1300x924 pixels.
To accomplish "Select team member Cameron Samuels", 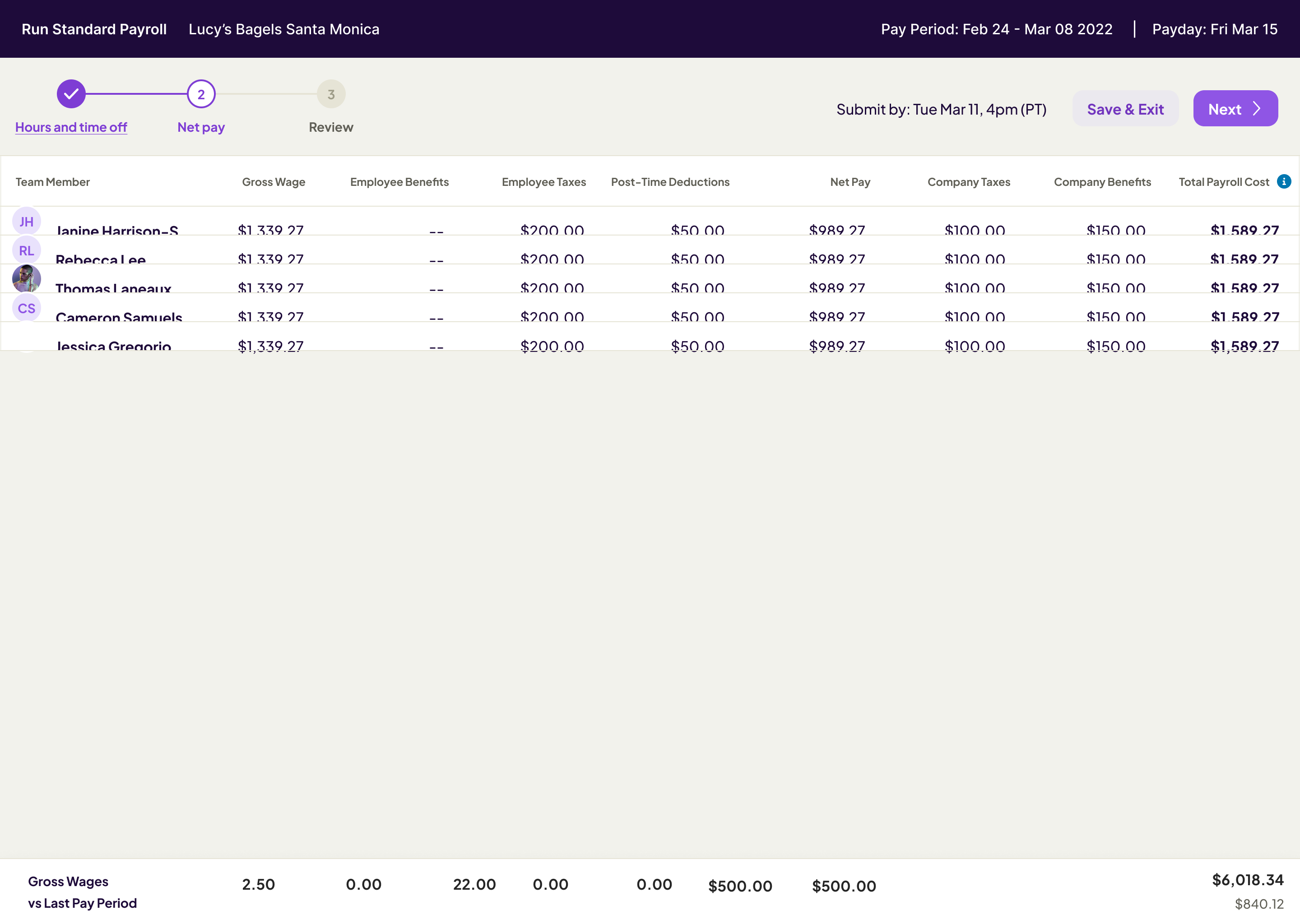I will tap(119, 316).
